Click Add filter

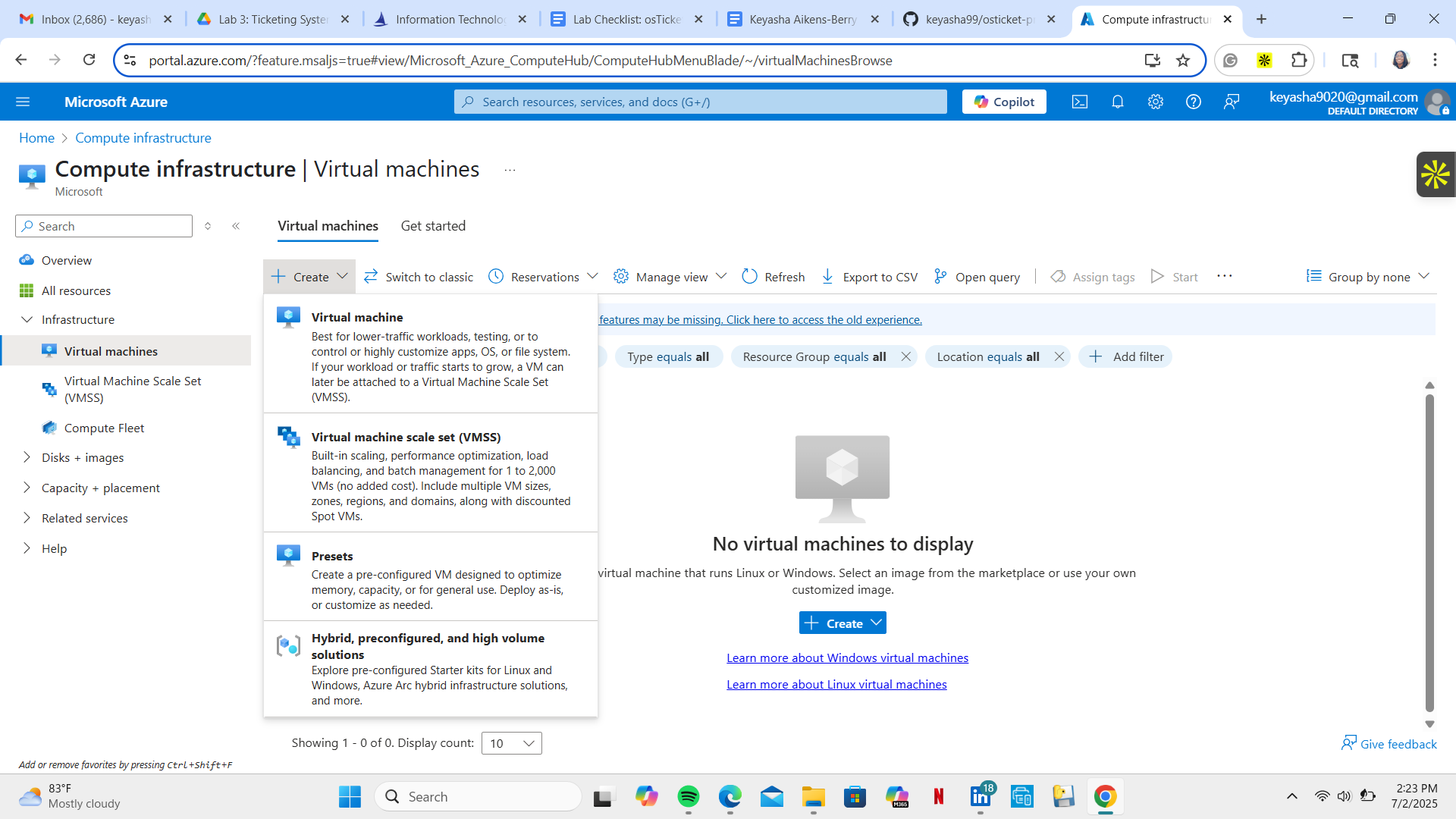(x=1126, y=356)
